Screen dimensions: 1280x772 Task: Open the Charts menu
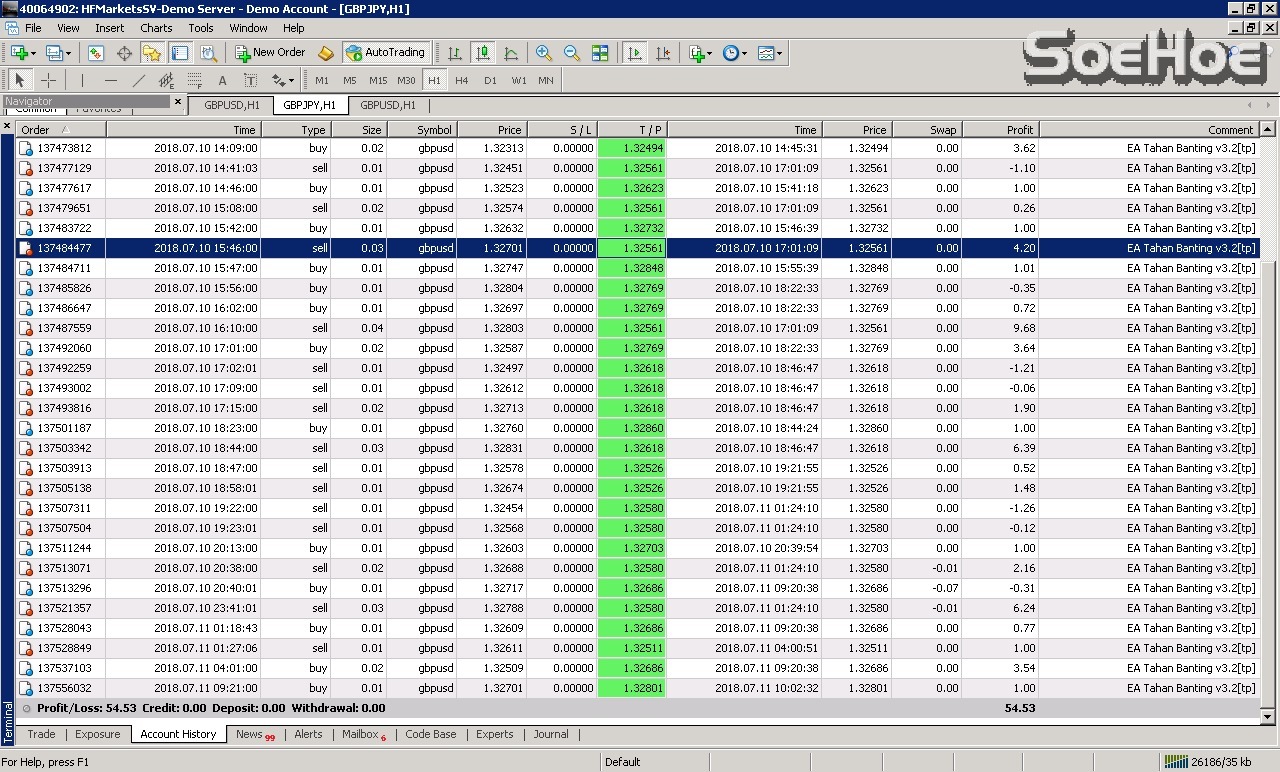[x=156, y=28]
